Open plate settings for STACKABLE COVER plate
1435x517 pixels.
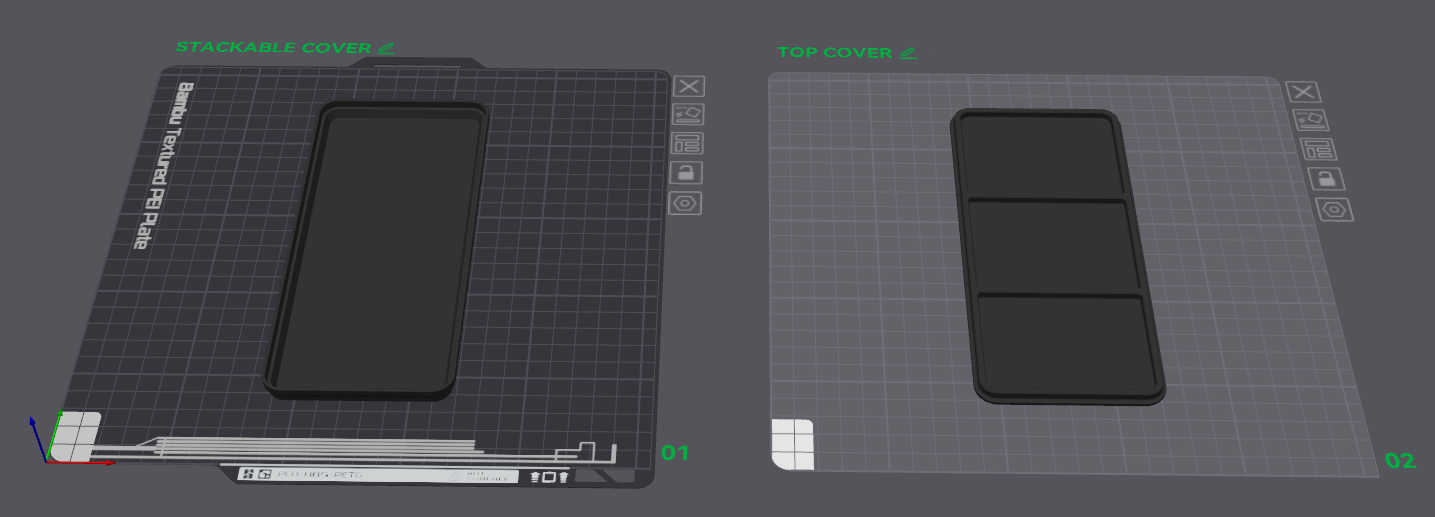(x=685, y=202)
